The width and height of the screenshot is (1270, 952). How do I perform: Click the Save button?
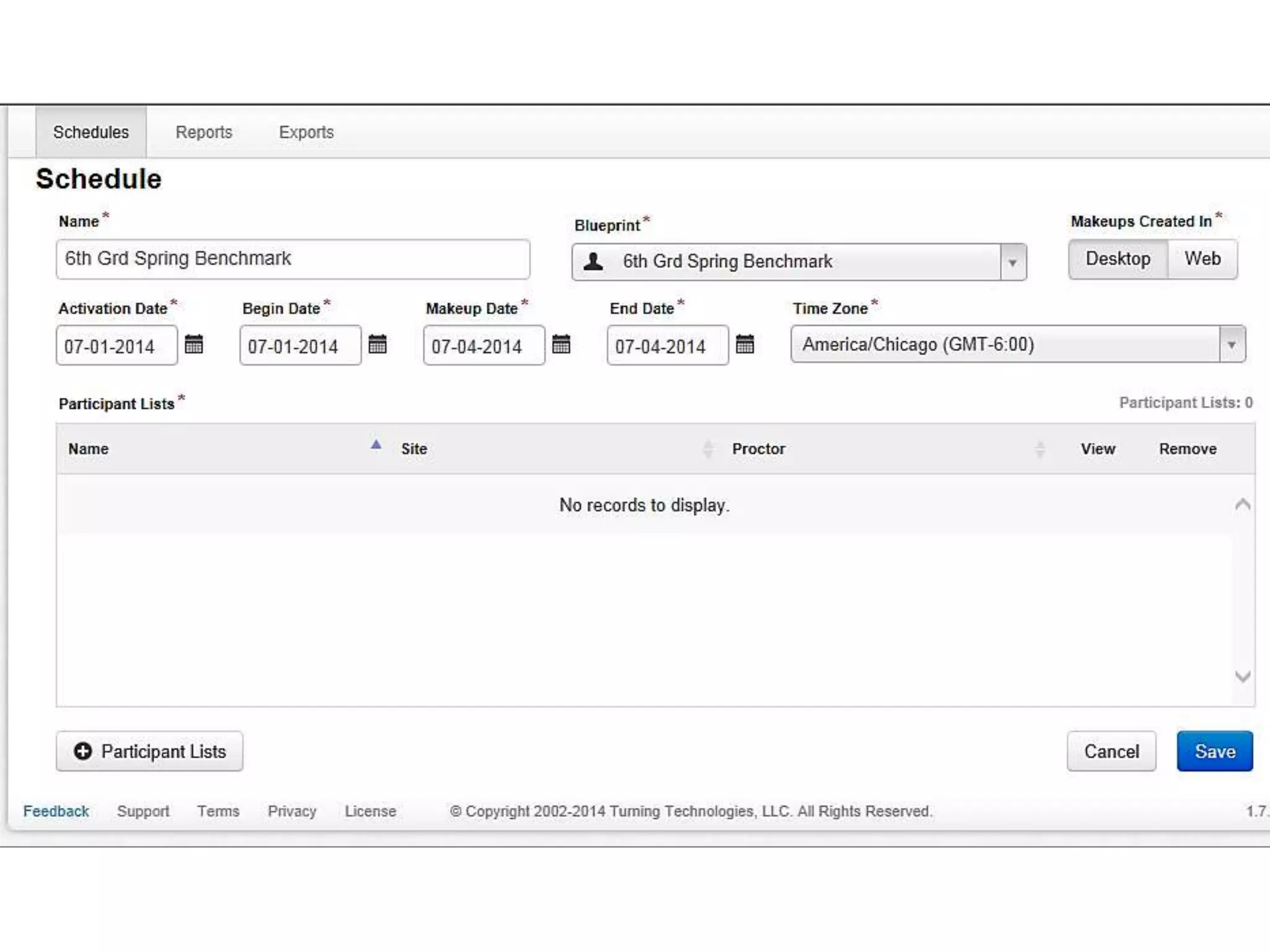coord(1214,751)
